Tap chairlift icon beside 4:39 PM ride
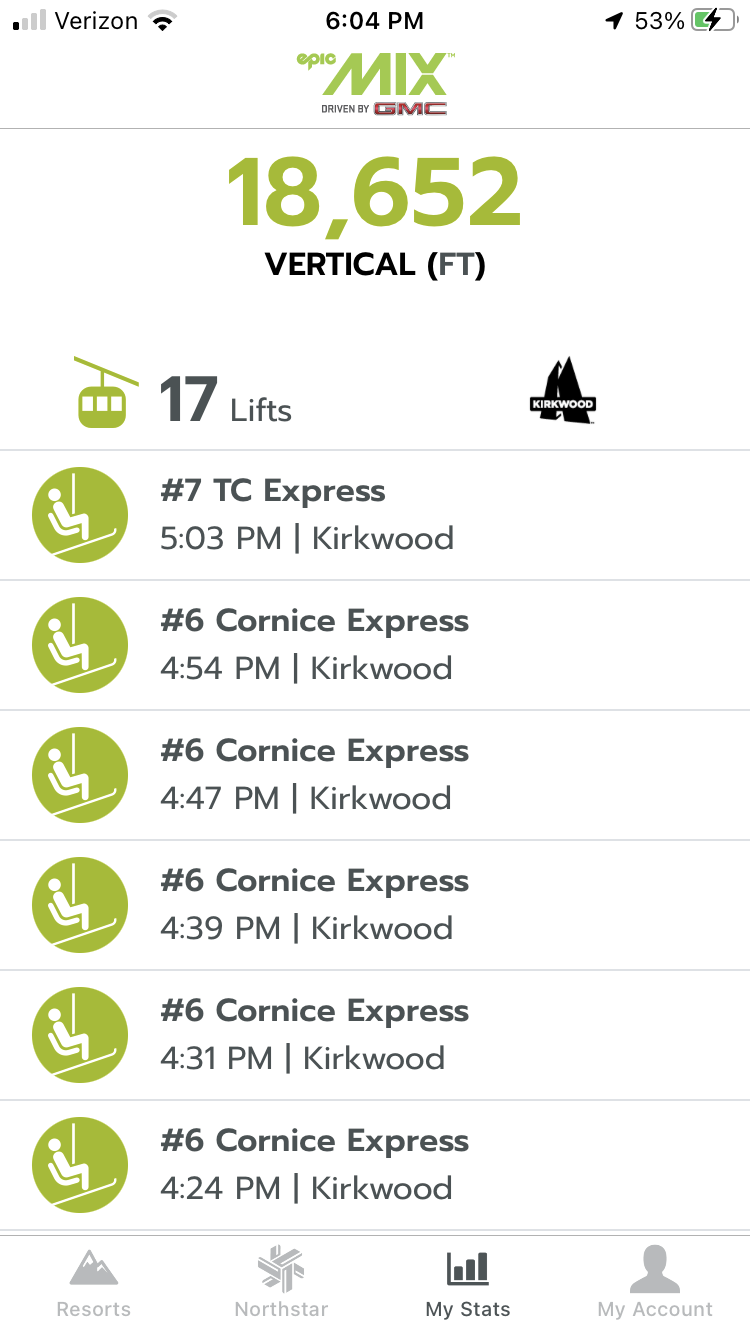The height and width of the screenshot is (1334, 750). pyautogui.click(x=80, y=905)
